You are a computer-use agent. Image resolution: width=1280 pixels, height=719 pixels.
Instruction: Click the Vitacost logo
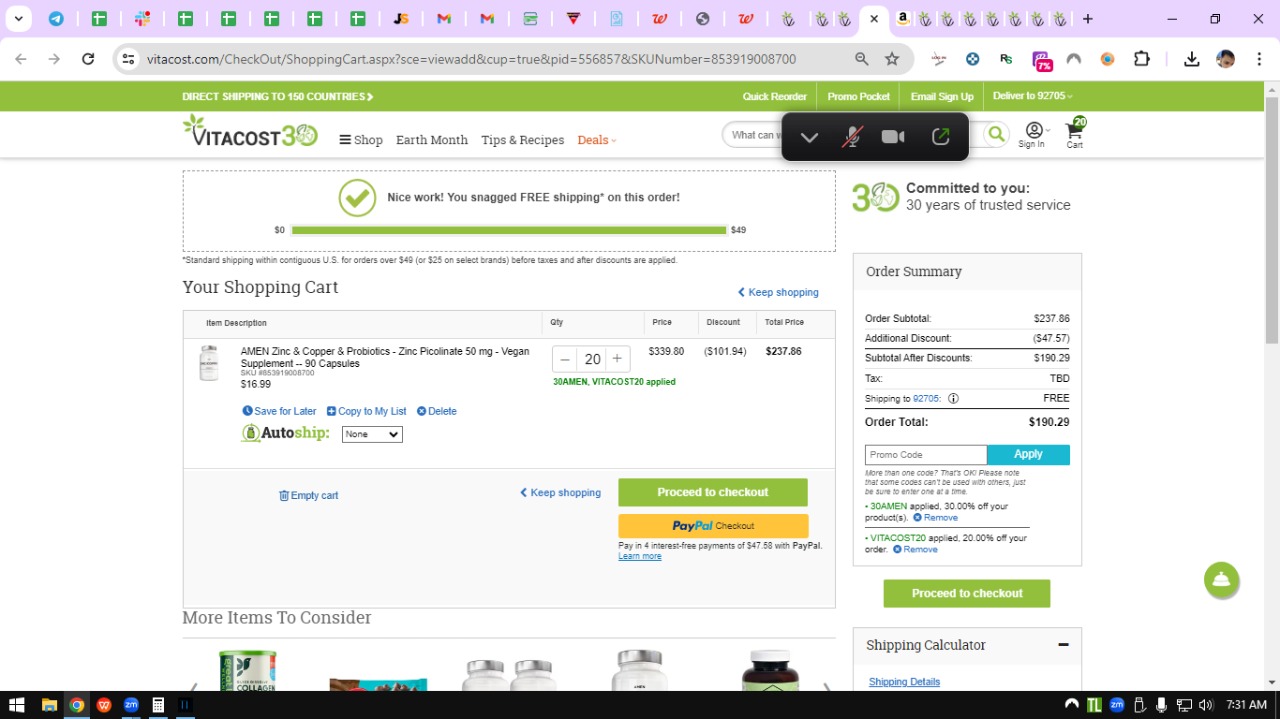pos(250,132)
